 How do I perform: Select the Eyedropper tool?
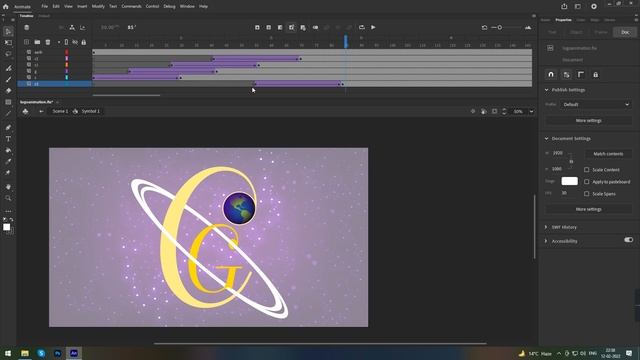pos(8,161)
